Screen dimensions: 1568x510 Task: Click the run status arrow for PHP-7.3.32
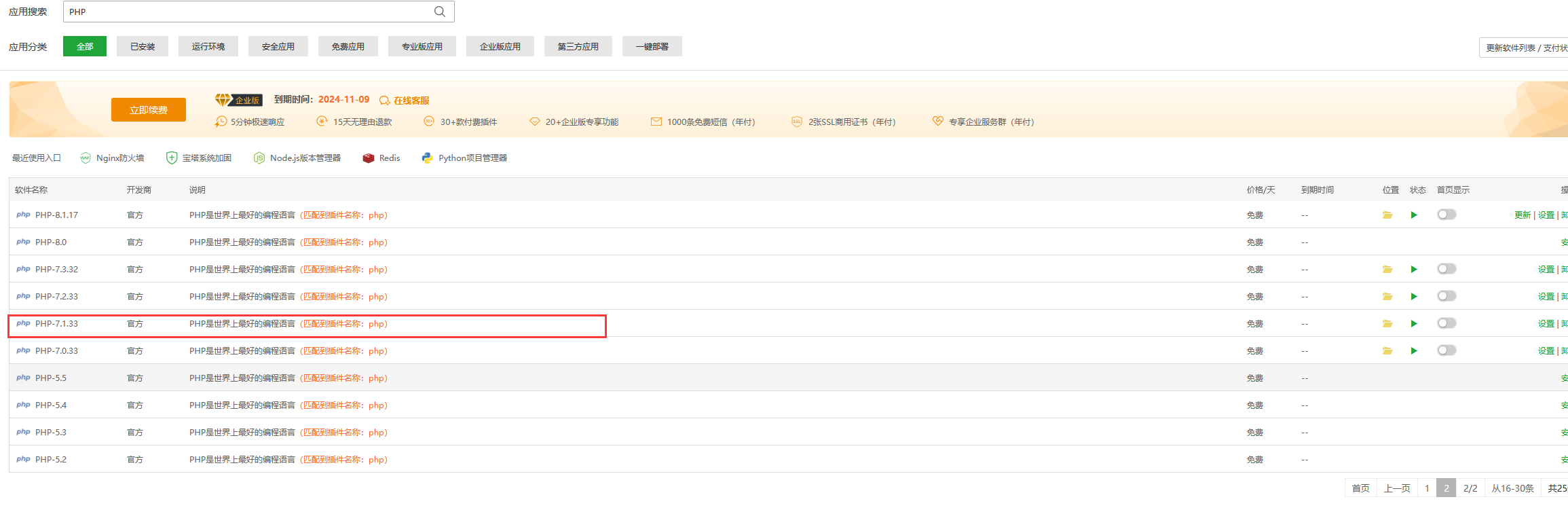tap(1414, 270)
